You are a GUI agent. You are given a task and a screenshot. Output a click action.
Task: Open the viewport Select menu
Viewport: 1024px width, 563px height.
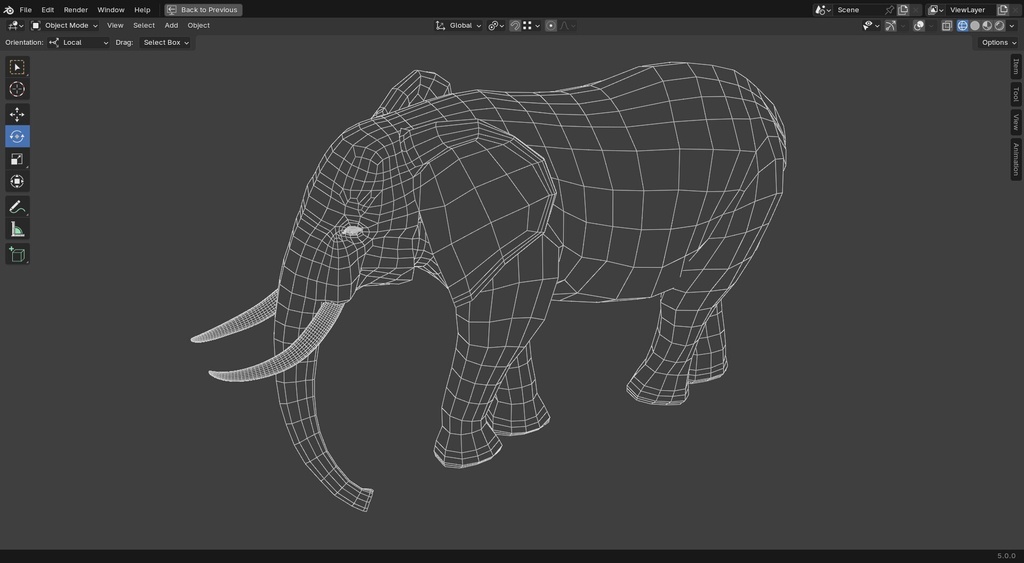(x=144, y=25)
